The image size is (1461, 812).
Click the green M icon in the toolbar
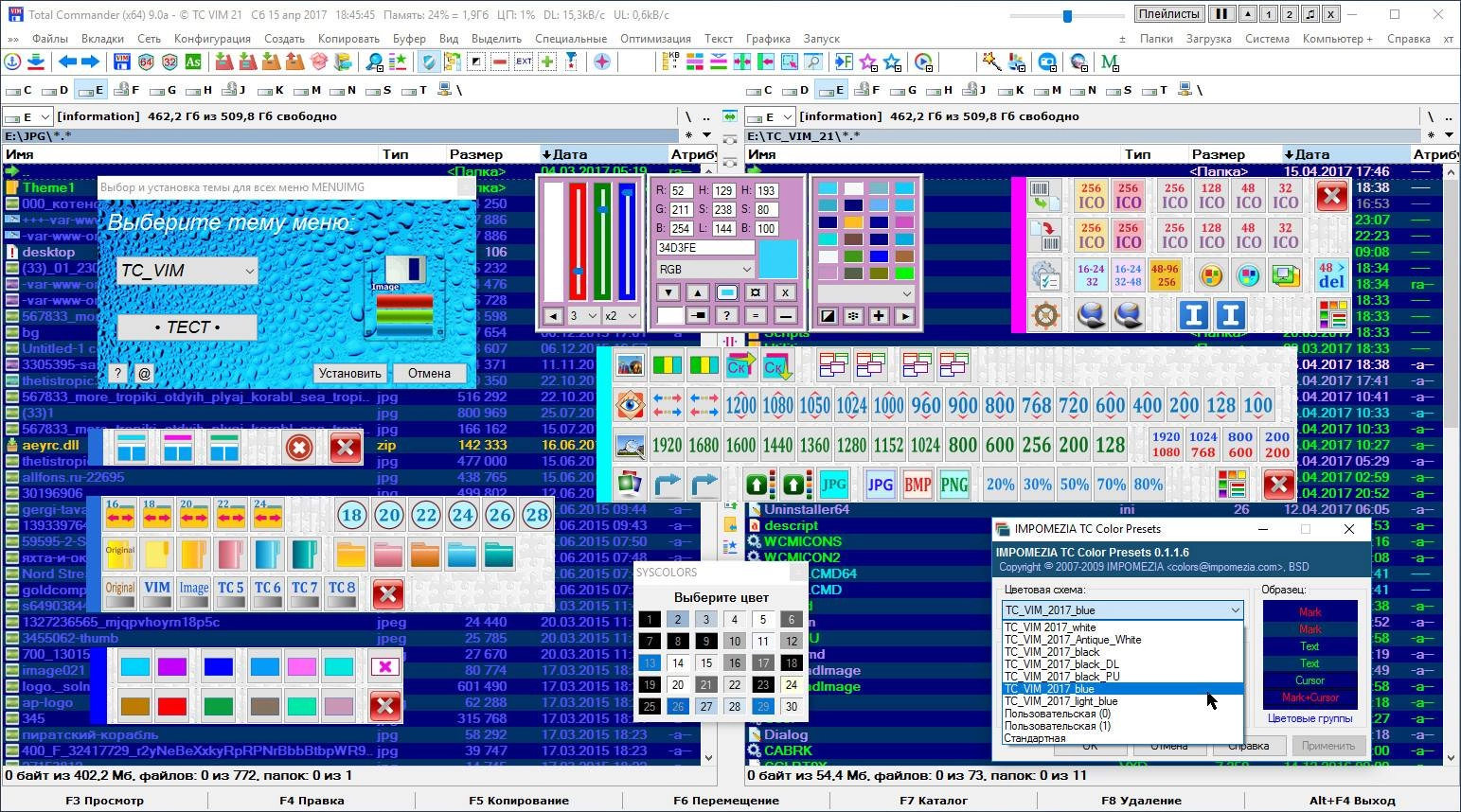coord(1110,62)
